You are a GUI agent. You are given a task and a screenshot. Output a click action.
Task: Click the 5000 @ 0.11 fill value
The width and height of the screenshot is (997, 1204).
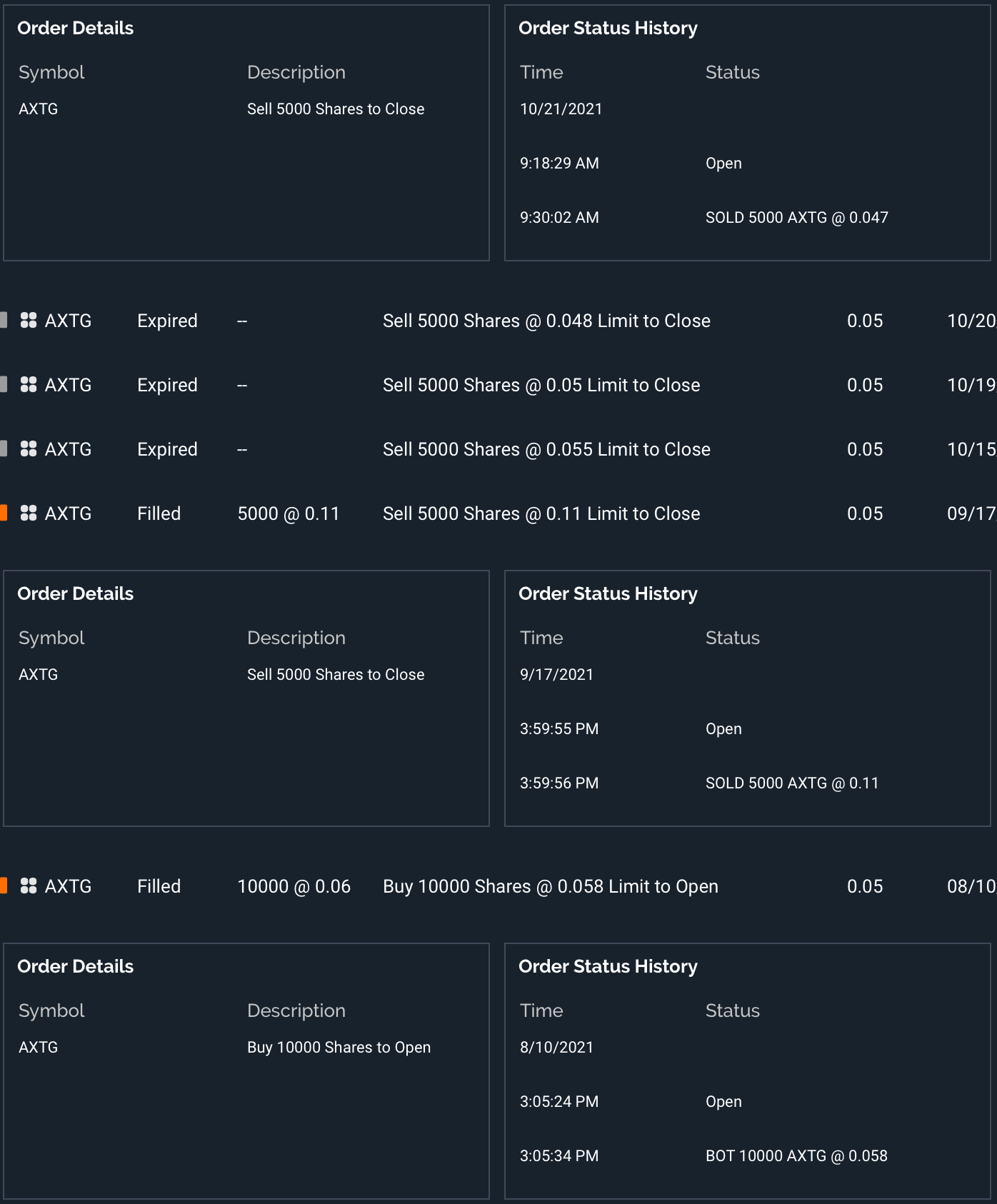pyautogui.click(x=289, y=513)
